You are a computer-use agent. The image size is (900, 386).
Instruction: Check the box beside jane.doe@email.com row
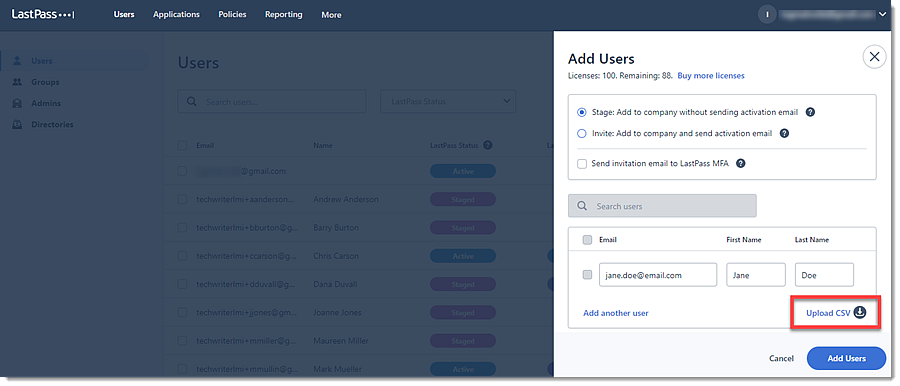[587, 275]
